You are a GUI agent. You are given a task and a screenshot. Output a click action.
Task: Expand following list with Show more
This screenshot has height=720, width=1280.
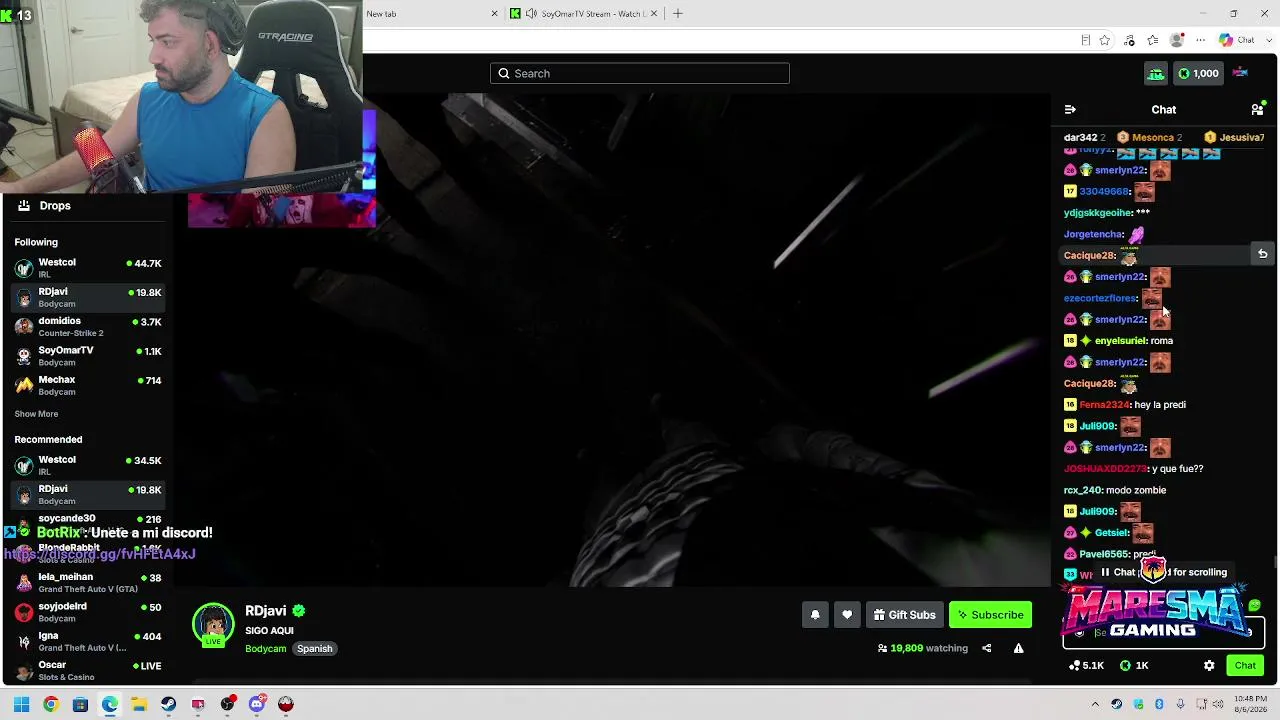click(36, 414)
